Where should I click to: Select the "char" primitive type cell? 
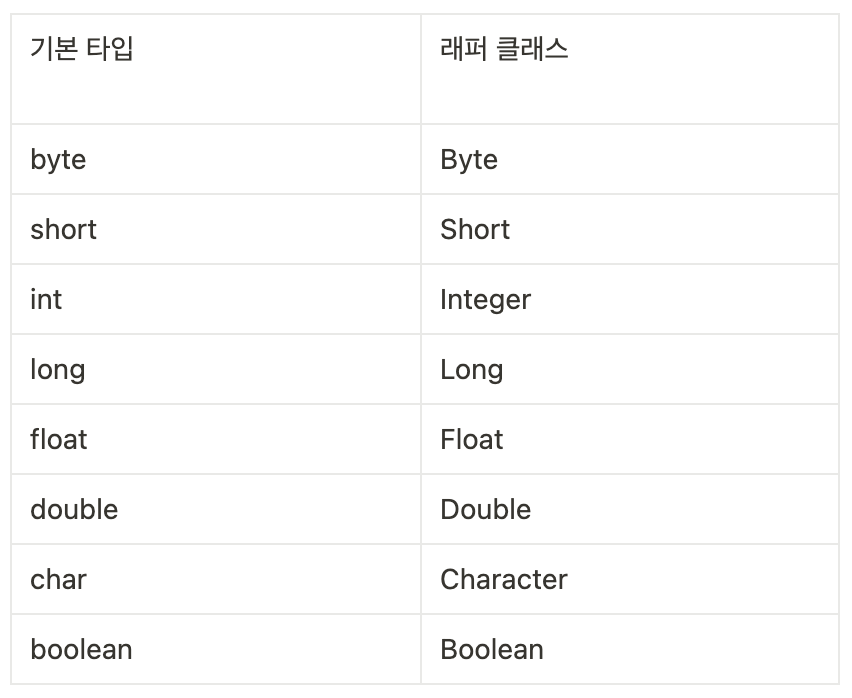click(58, 579)
